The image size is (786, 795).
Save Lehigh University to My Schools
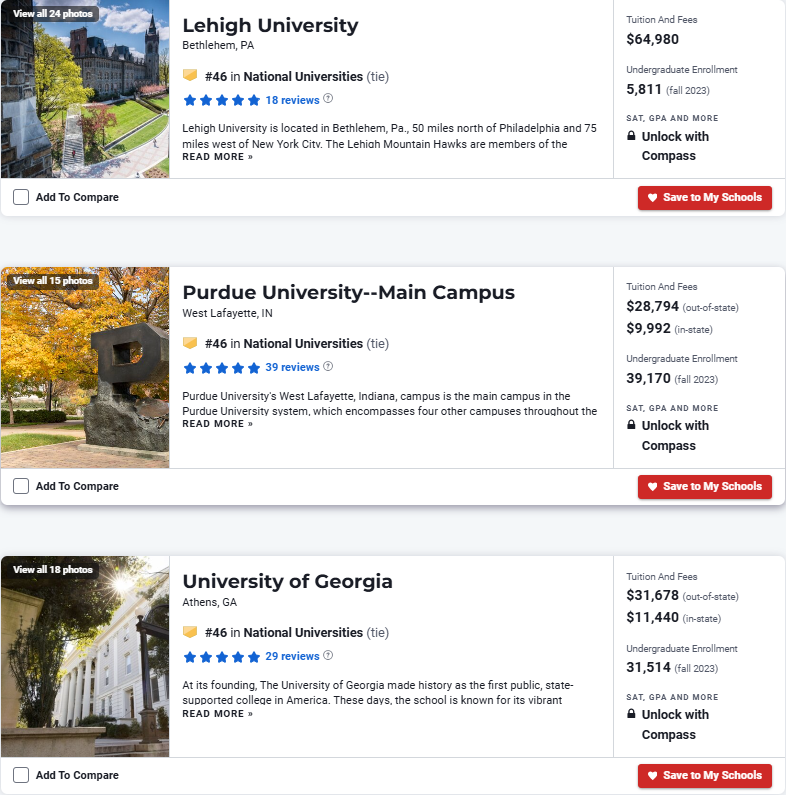click(704, 197)
